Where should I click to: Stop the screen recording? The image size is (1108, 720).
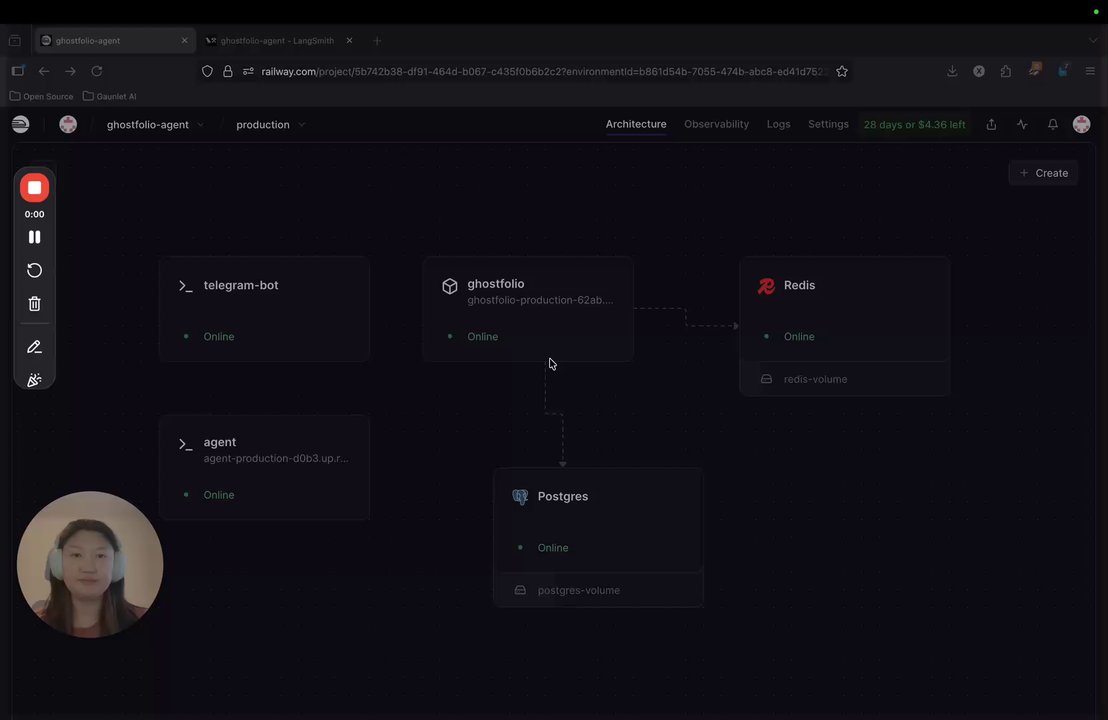(x=34, y=188)
